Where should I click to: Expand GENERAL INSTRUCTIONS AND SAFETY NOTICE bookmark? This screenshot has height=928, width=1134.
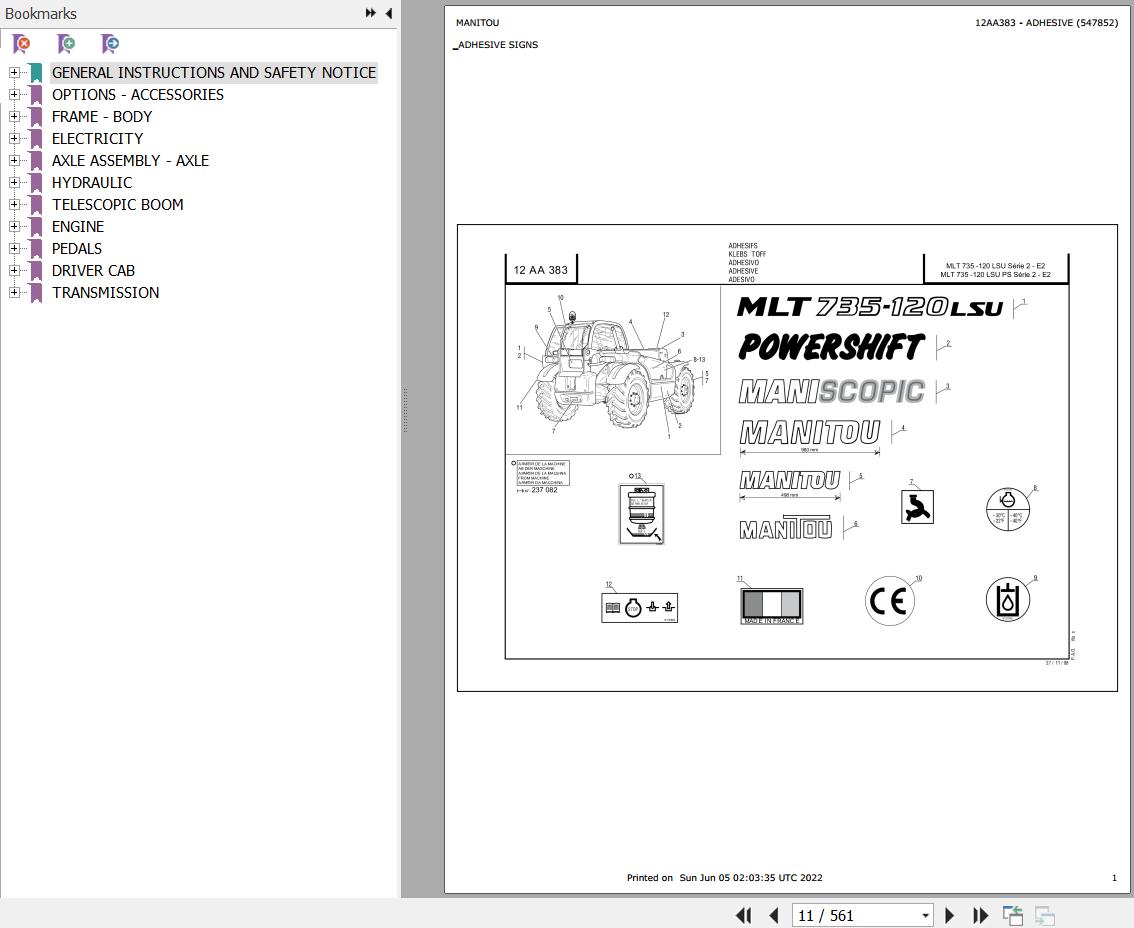(14, 72)
